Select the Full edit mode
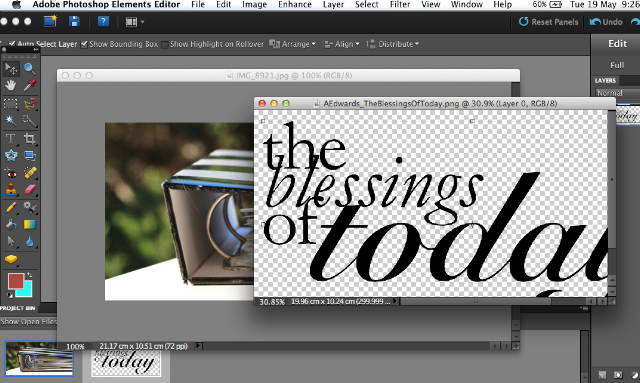This screenshot has width=640, height=383. tap(617, 65)
